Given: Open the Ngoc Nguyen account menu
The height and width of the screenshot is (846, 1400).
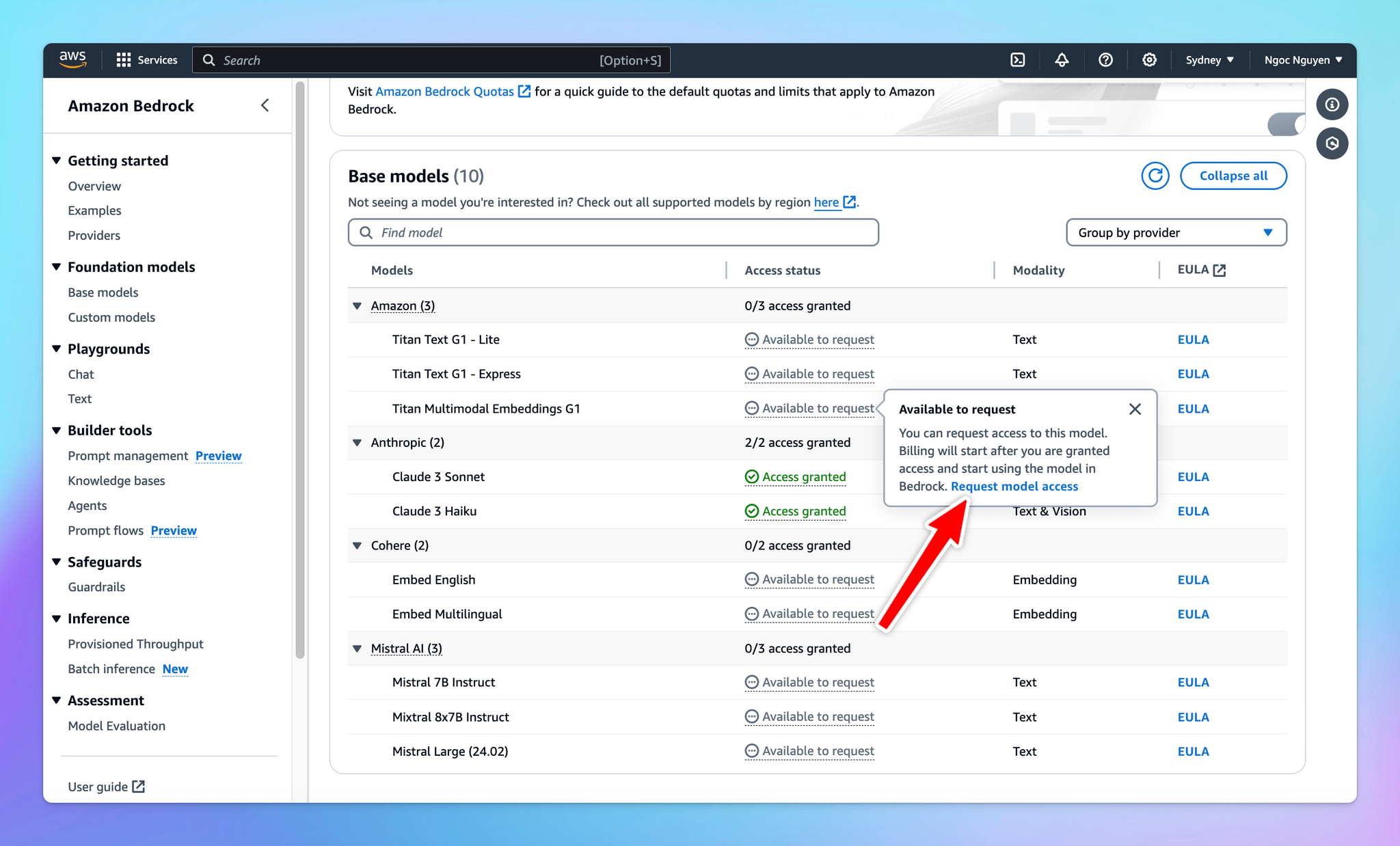Looking at the screenshot, I should pyautogui.click(x=1303, y=60).
